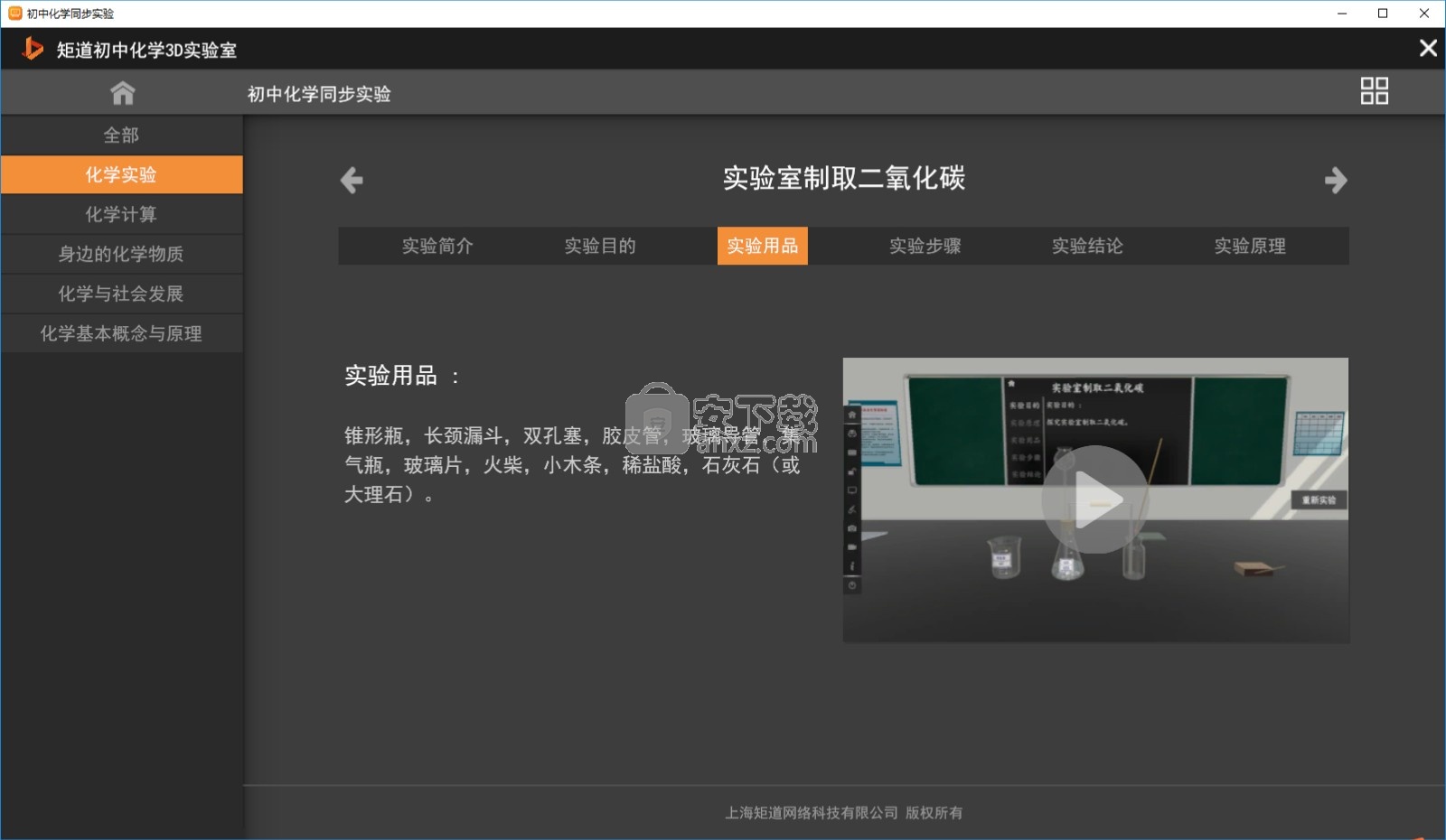Close the 3D lab panel with the X
Viewport: 1446px width, 840px height.
pyautogui.click(x=1428, y=48)
